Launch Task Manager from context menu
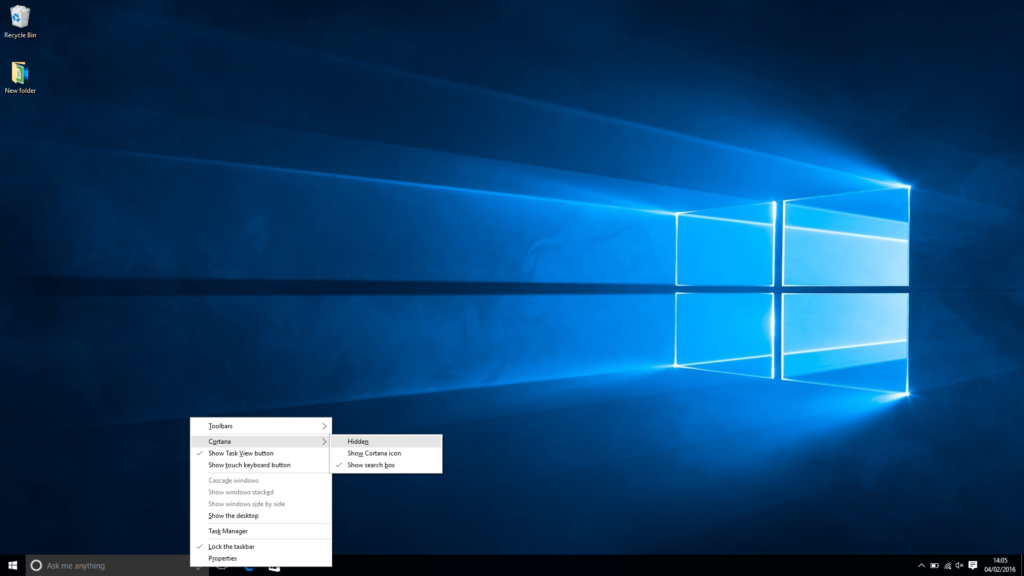The height and width of the screenshot is (576, 1024). click(261, 531)
